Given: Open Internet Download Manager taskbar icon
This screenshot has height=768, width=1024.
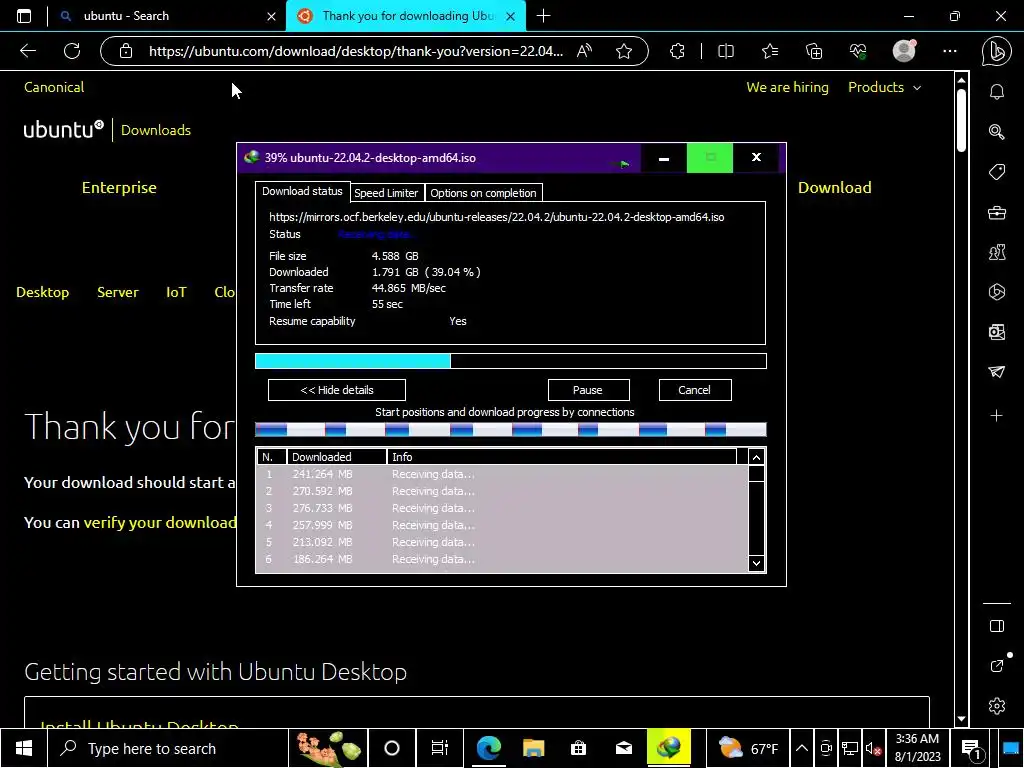Looking at the screenshot, I should [669, 748].
